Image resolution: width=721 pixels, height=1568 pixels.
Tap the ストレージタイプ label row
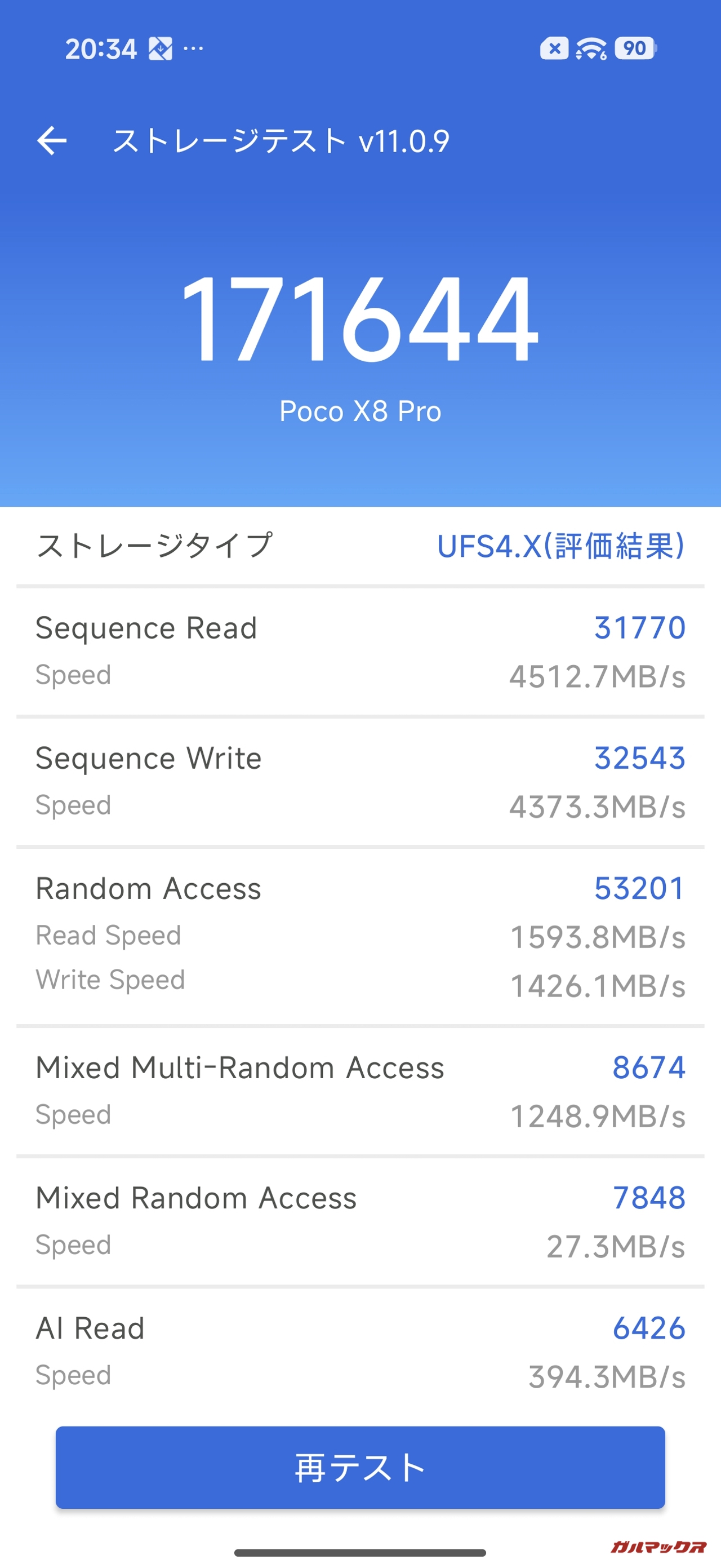(x=154, y=546)
